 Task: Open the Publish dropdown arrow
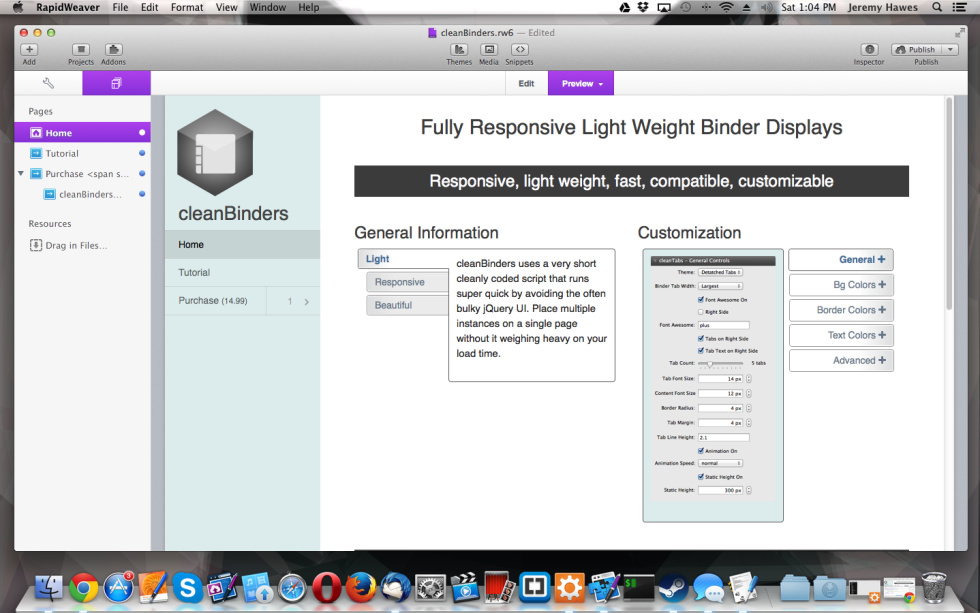951,49
